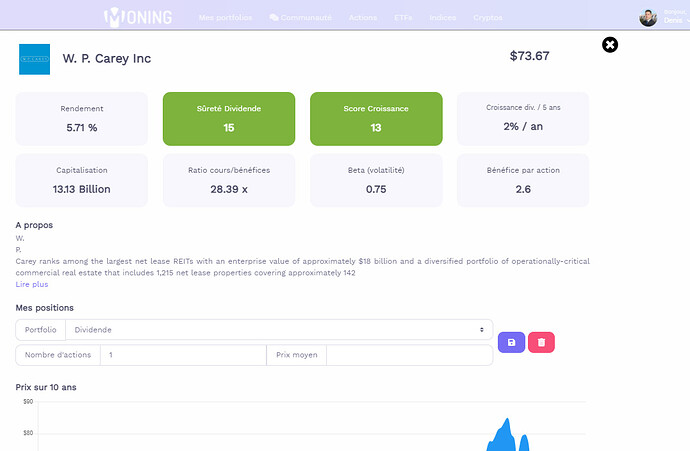
Task: Click the W. P. Carey Inc title
Action: (x=106, y=59)
